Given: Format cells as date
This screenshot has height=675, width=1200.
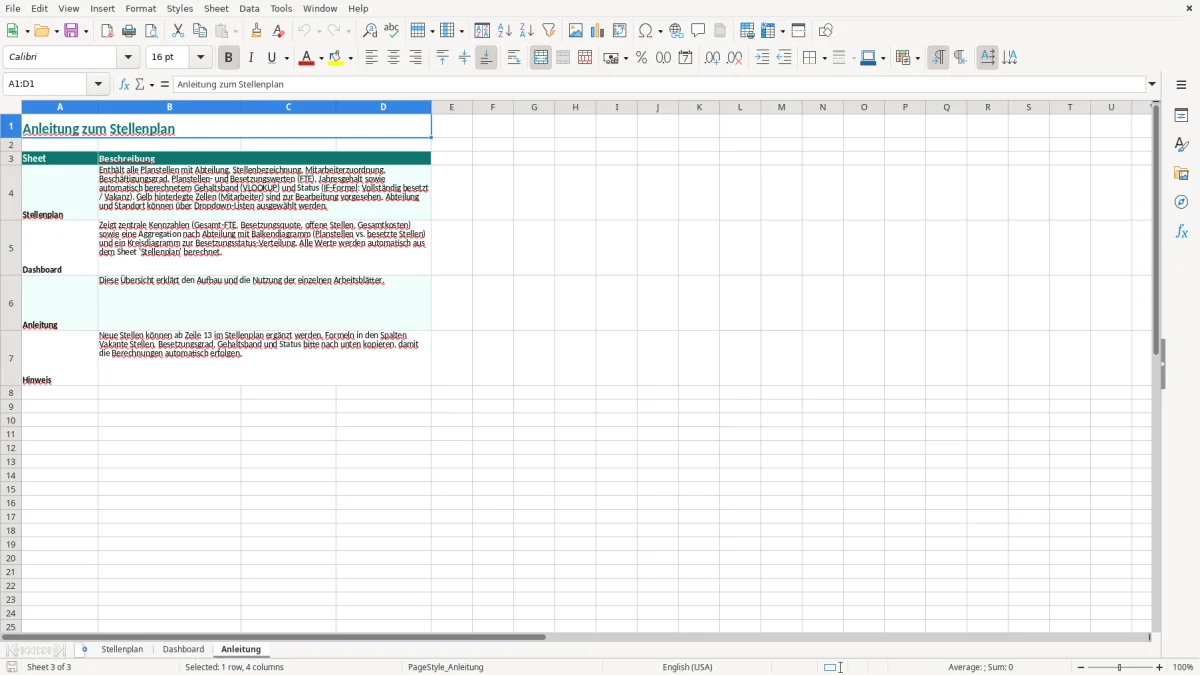Looking at the screenshot, I should (686, 58).
